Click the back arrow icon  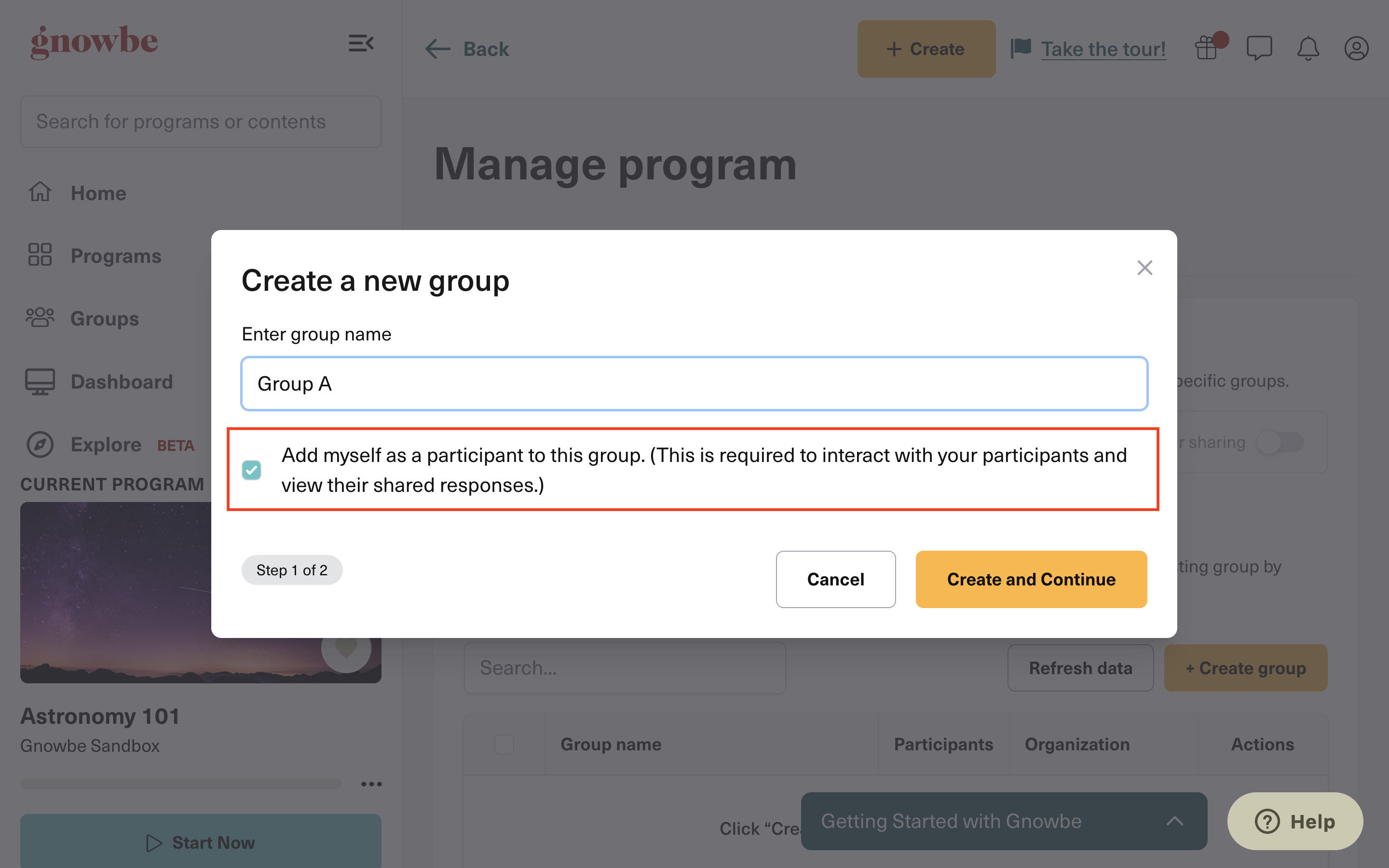pos(438,49)
